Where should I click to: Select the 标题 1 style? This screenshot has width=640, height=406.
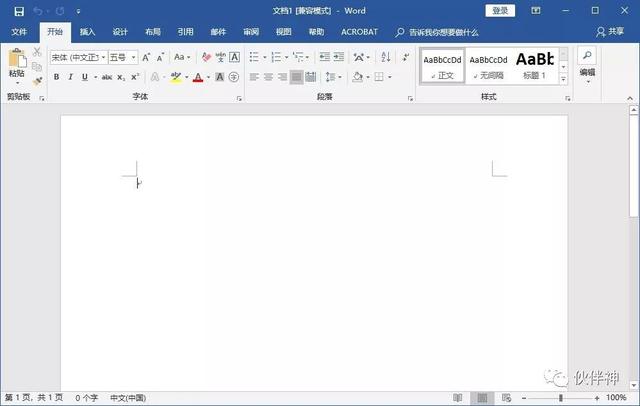coord(535,66)
